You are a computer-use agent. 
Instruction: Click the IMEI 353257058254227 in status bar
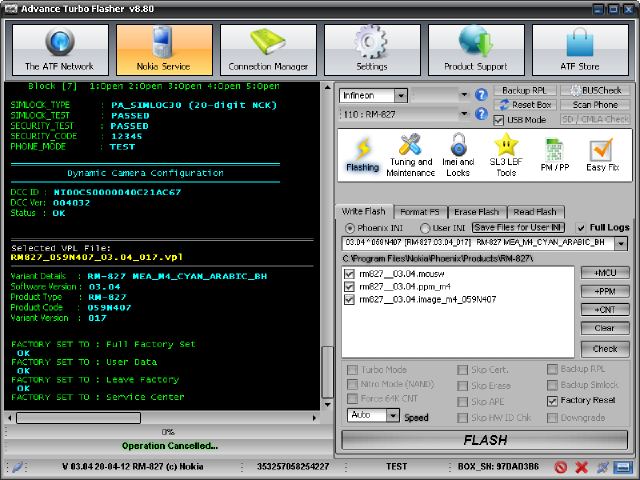[x=293, y=467]
